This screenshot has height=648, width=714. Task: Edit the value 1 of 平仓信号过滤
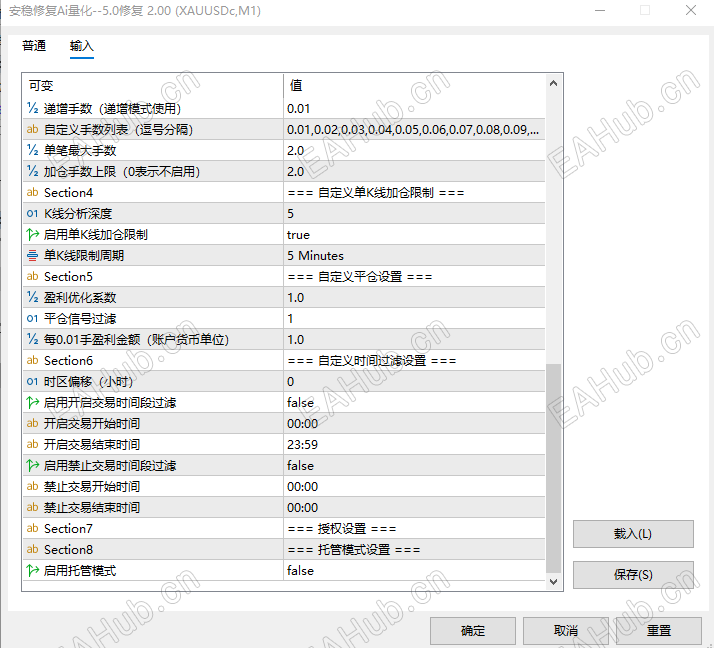pos(414,318)
